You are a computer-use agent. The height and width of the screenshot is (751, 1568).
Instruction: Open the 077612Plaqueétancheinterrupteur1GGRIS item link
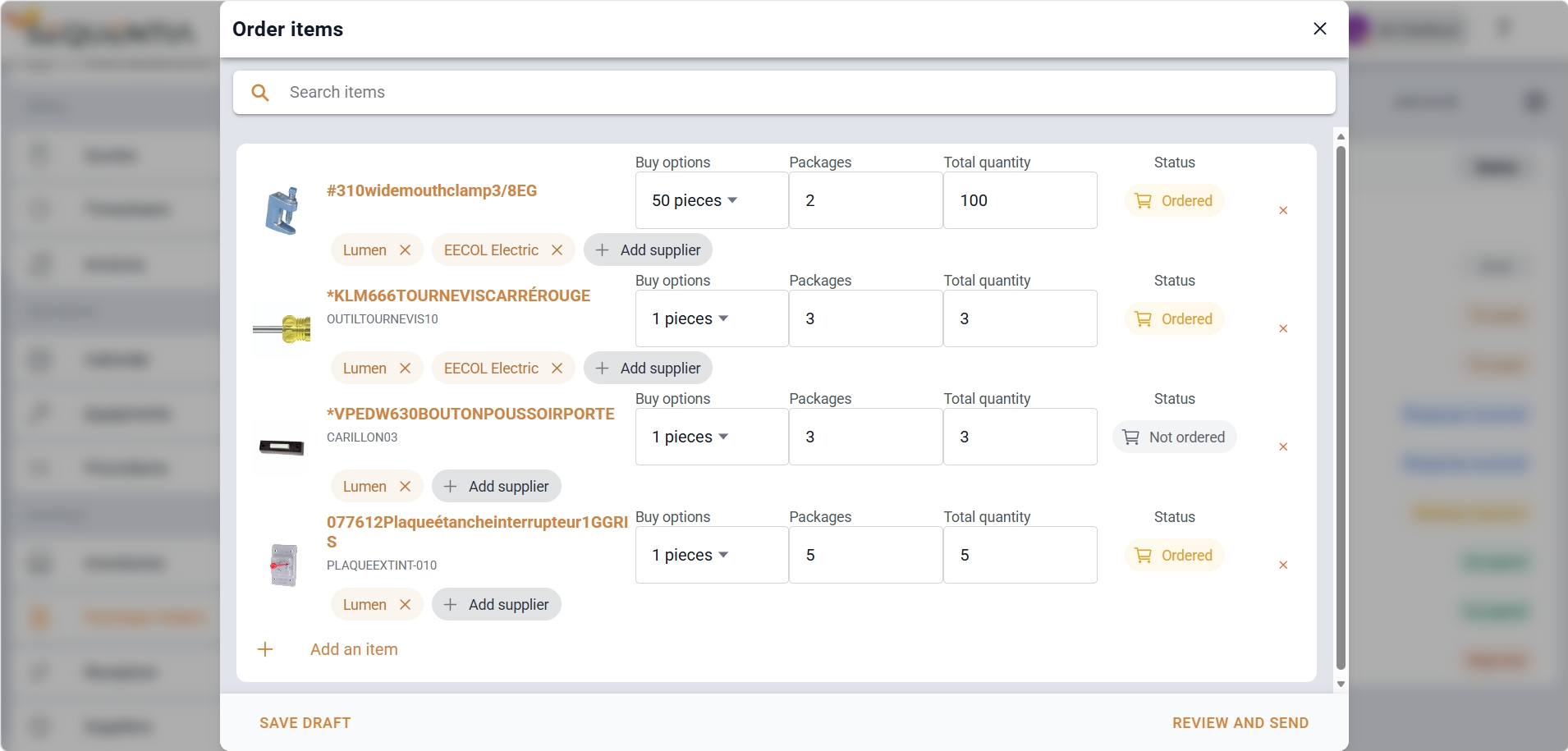point(477,532)
